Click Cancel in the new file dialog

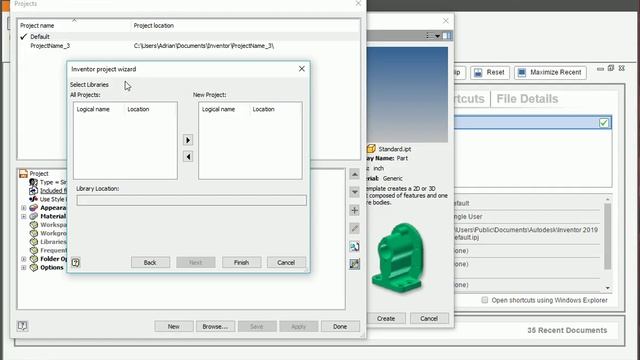(429, 318)
